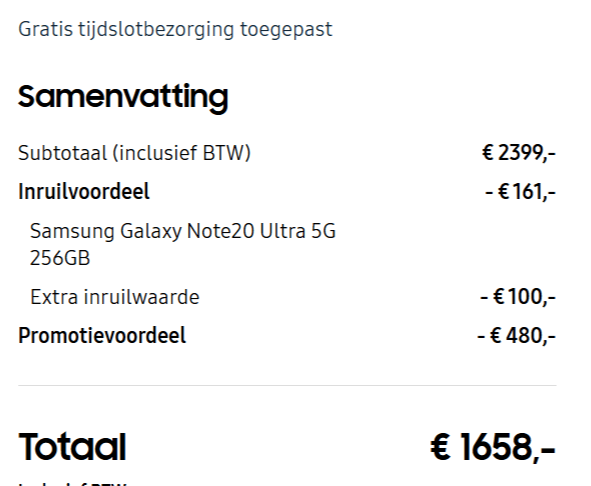Select the Subtotaal (inclusief BTW) label
Image resolution: width=591 pixels, height=486 pixels.
[x=134, y=153]
